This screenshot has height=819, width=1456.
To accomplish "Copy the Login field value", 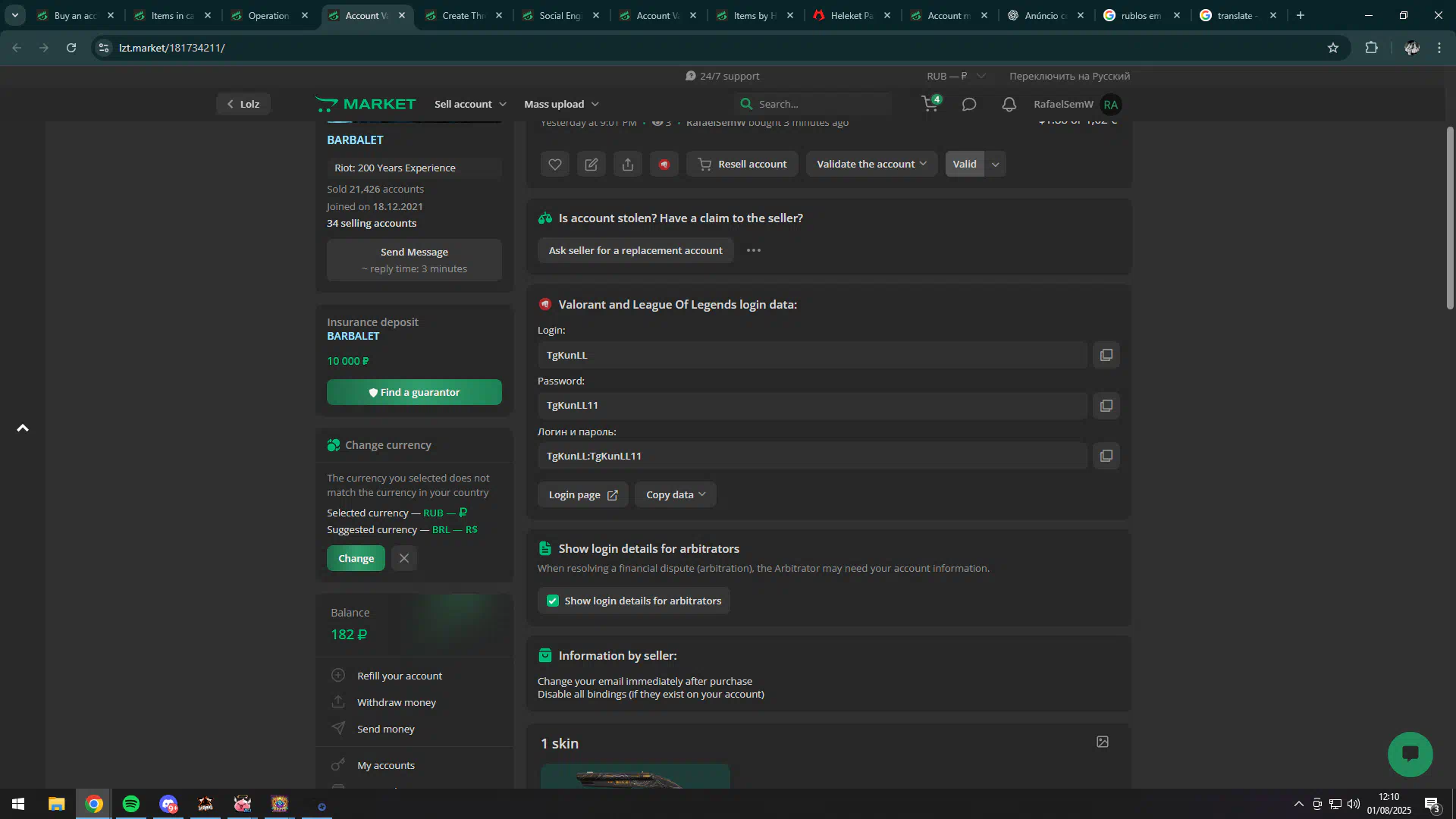I will click(1106, 355).
